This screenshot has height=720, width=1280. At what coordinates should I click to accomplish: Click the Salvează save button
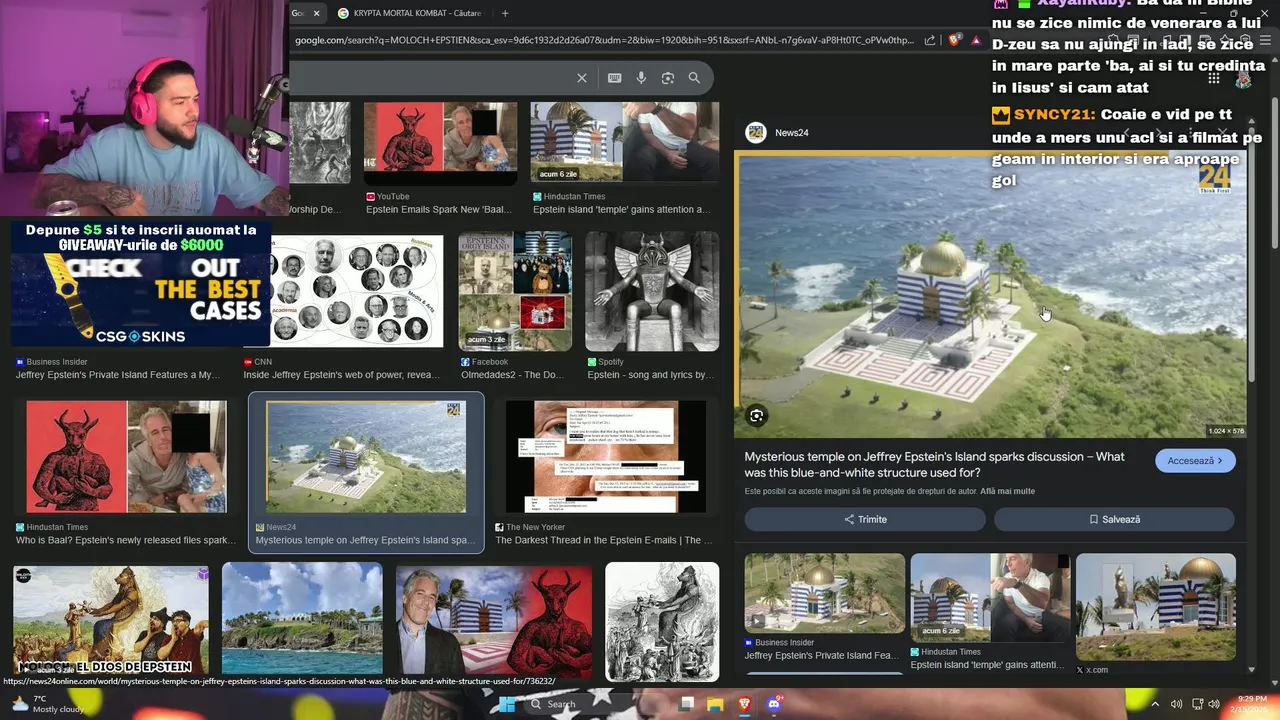(x=1114, y=519)
